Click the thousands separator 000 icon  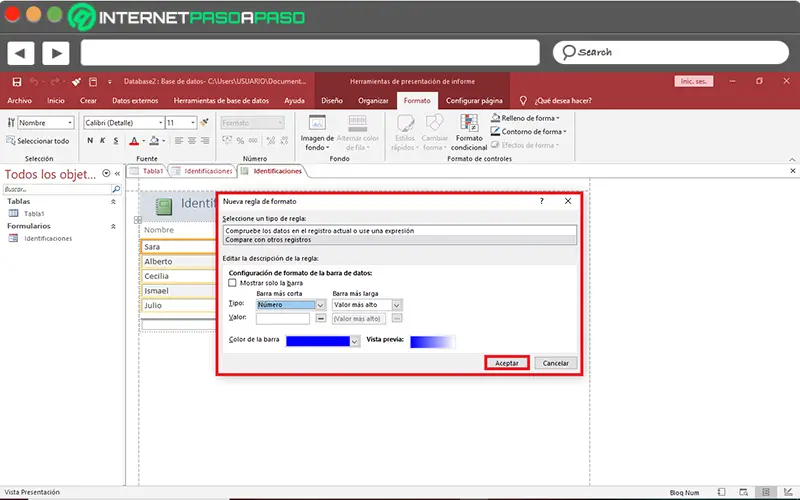pyautogui.click(x=253, y=141)
